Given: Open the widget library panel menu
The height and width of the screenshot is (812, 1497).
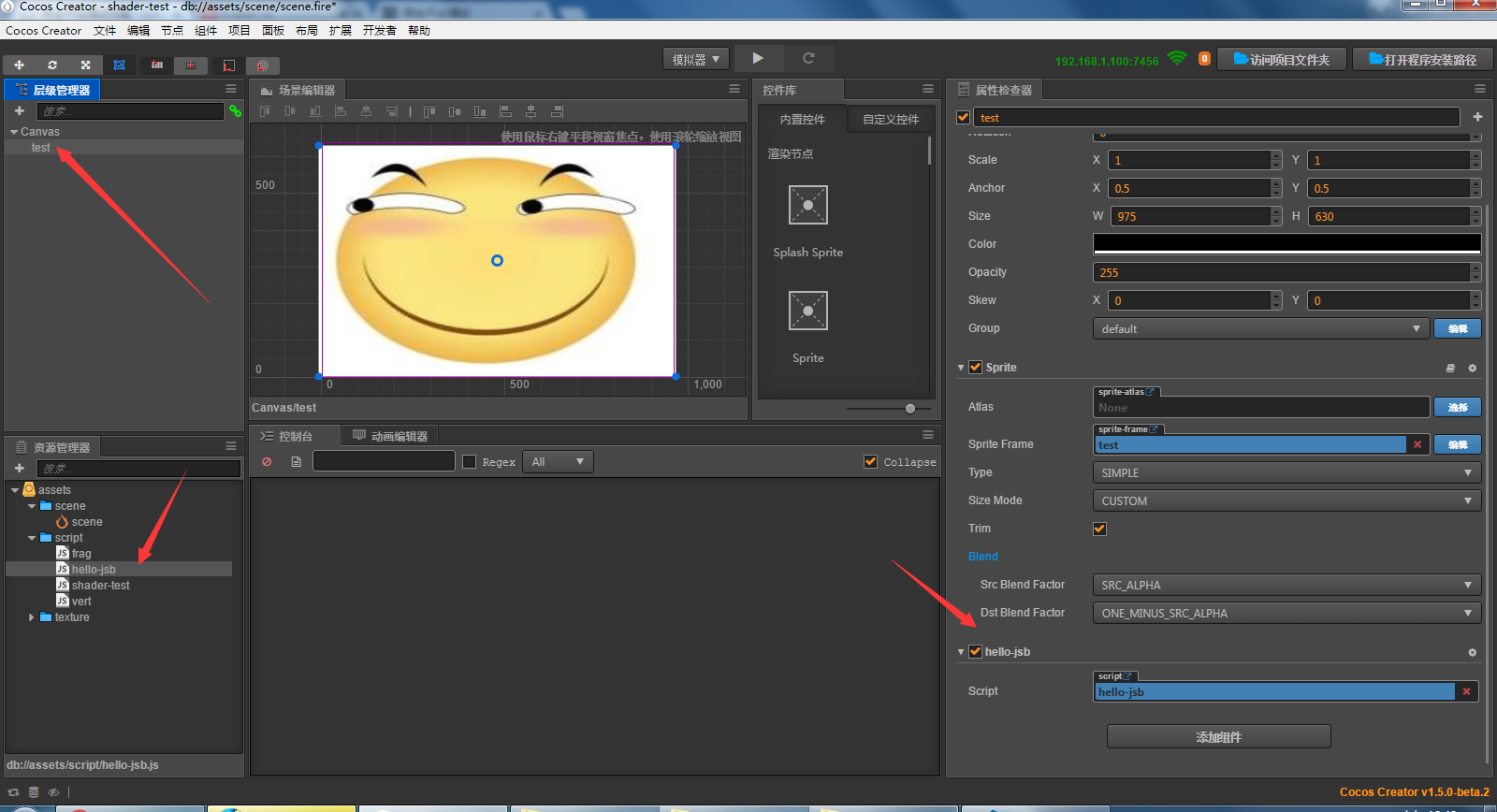Looking at the screenshot, I should (928, 89).
